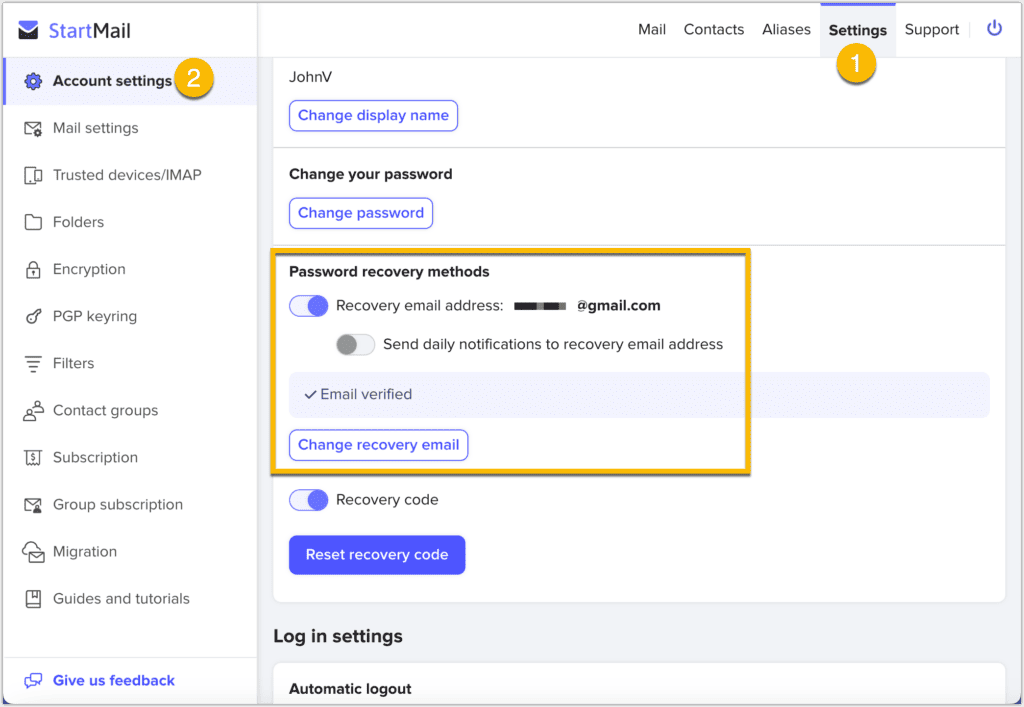Viewport: 1024px width, 707px height.
Task: Click the power logout icon
Action: click(994, 29)
